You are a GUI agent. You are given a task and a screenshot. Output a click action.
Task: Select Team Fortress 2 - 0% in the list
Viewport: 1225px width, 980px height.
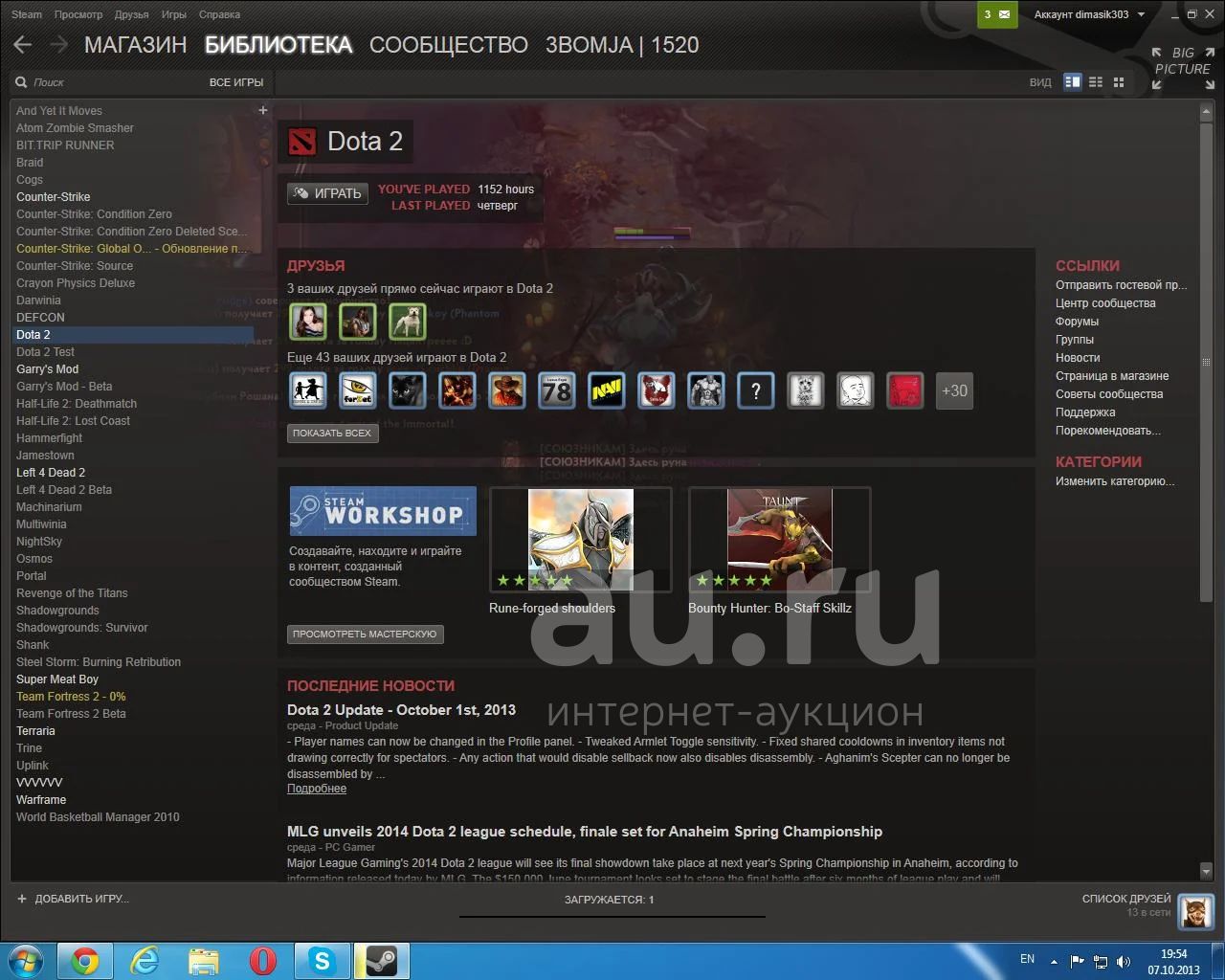[x=133, y=697]
